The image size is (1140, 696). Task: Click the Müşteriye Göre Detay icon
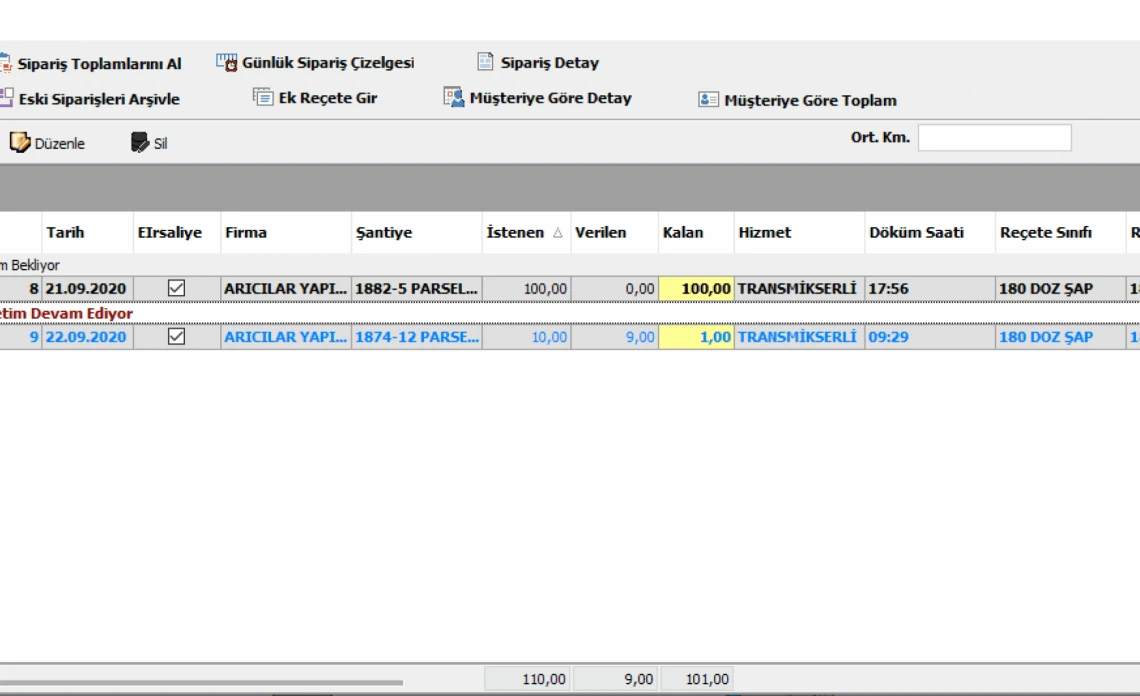(x=454, y=97)
